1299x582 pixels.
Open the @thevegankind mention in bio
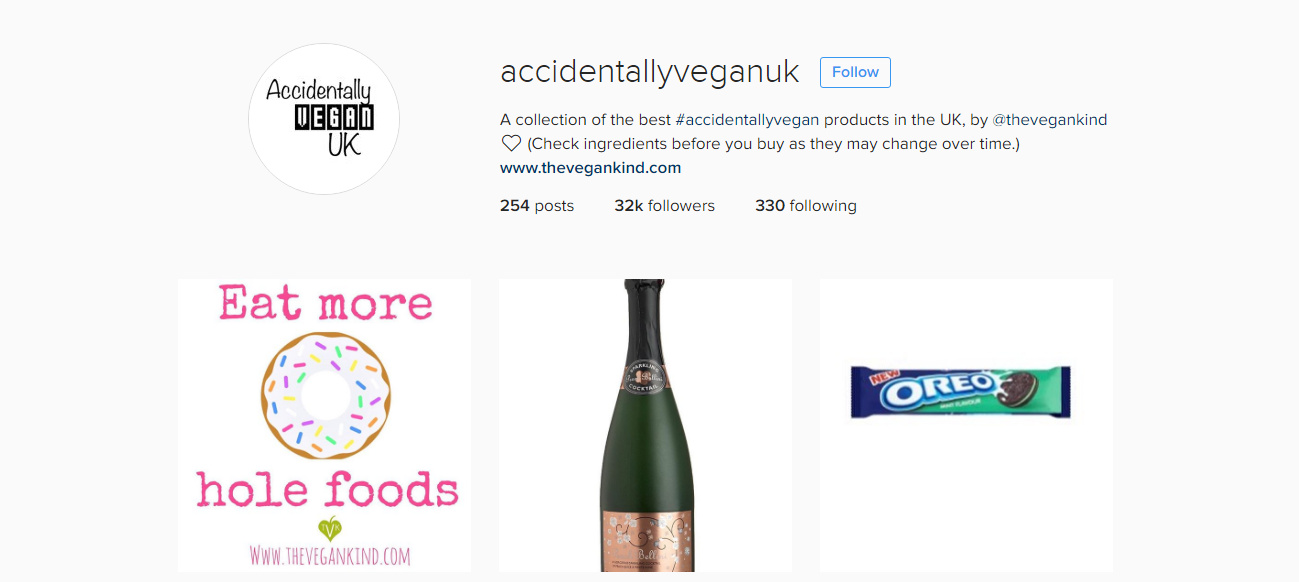point(1050,120)
